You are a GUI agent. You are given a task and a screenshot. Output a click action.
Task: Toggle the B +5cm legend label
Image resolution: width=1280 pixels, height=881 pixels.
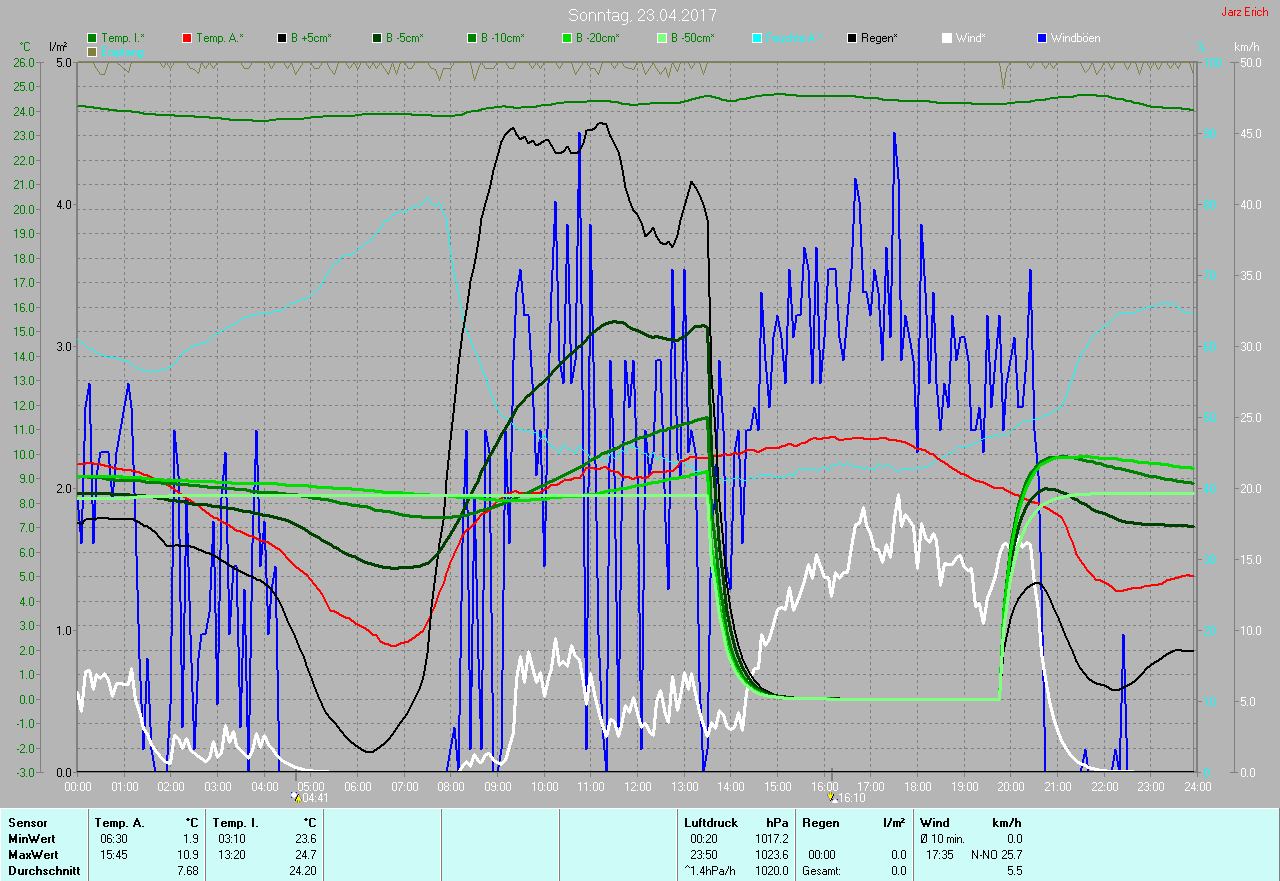[311, 38]
